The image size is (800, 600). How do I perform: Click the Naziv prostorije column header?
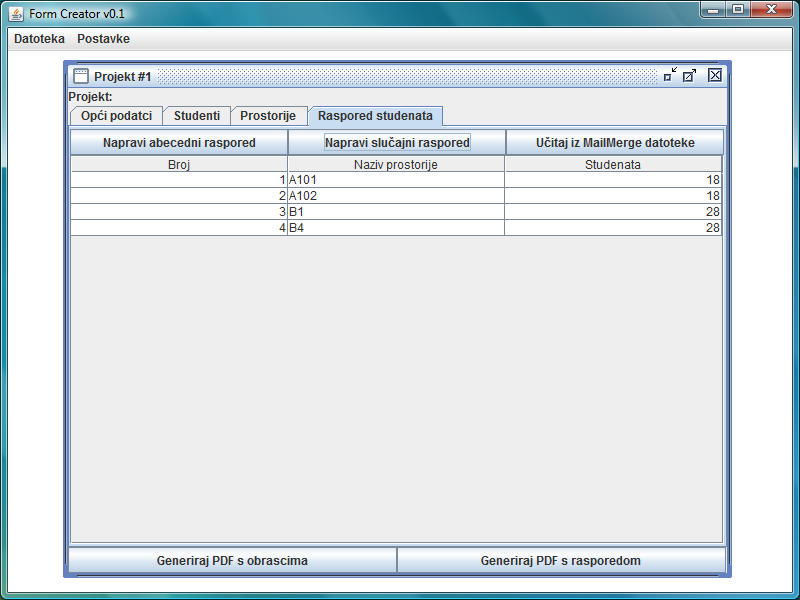click(396, 165)
